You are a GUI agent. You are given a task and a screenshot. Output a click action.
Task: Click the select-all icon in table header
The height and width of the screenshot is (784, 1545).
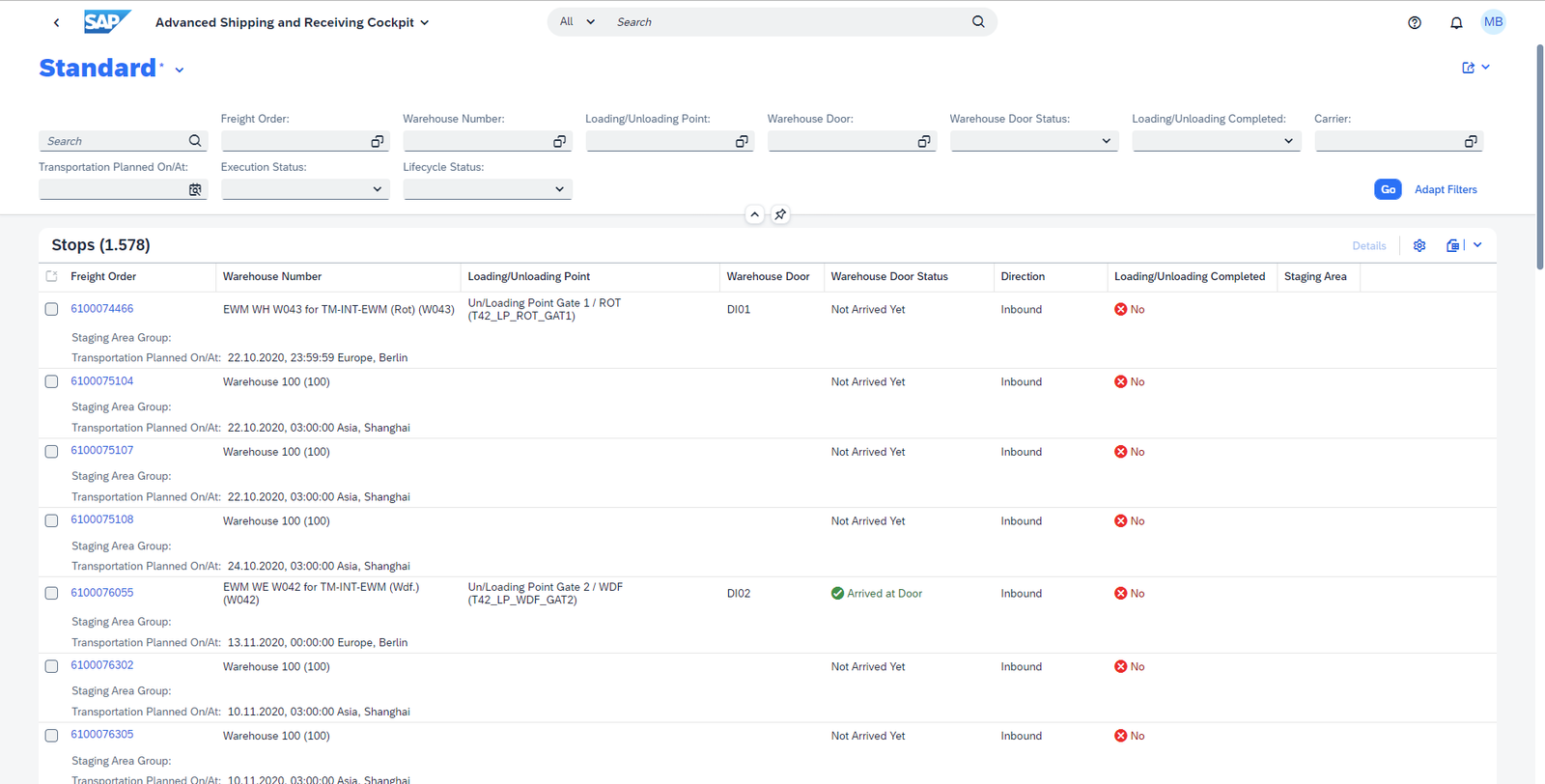click(52, 276)
